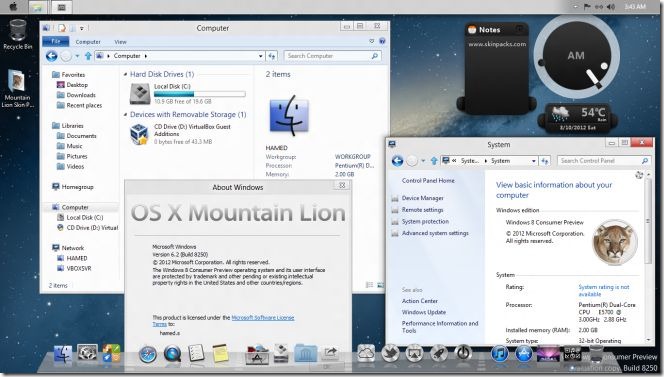Open iCloud icon in the dock

point(366,352)
